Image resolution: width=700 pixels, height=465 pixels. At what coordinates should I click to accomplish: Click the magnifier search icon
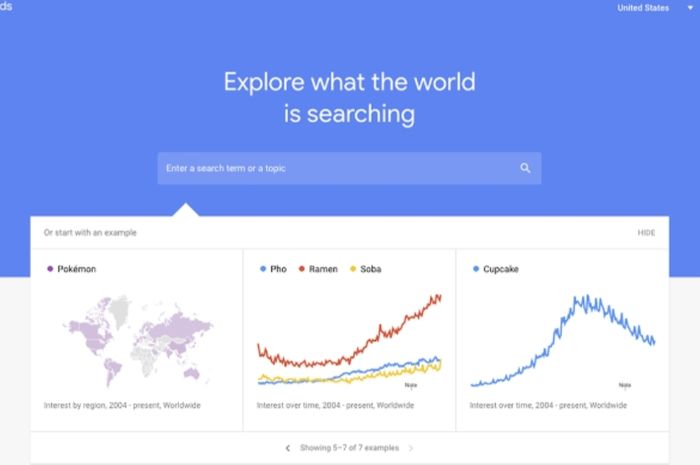pyautogui.click(x=525, y=168)
